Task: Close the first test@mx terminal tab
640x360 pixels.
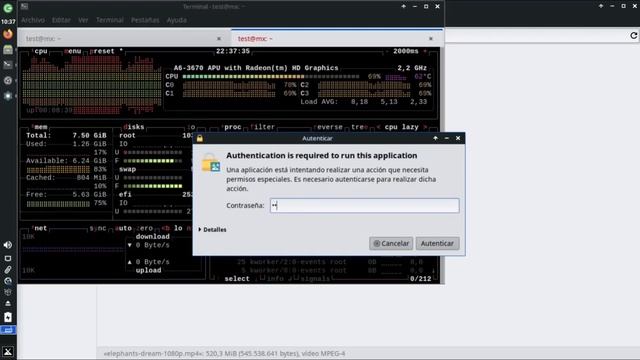Action: [219, 39]
